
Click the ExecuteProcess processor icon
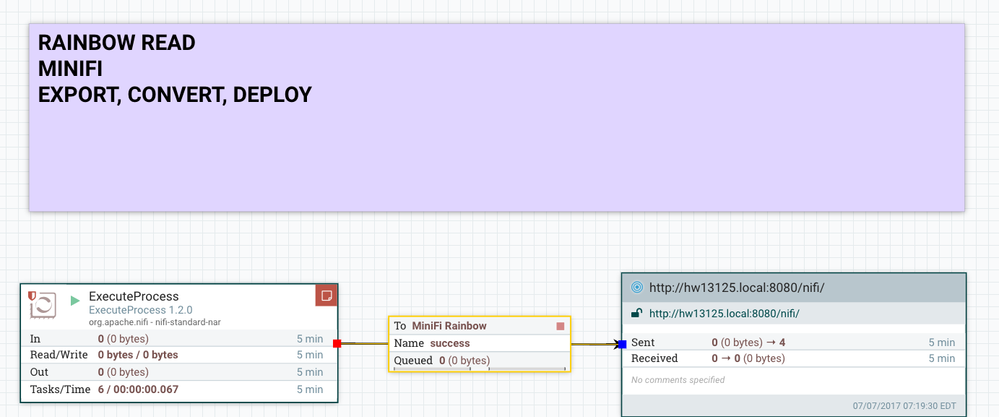point(43,304)
